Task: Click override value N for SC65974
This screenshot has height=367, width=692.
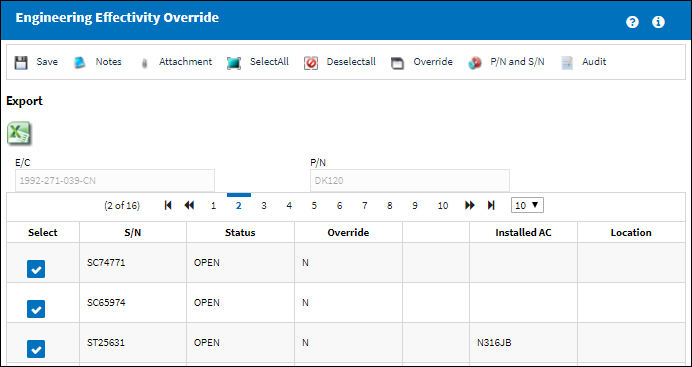Action: (305, 303)
